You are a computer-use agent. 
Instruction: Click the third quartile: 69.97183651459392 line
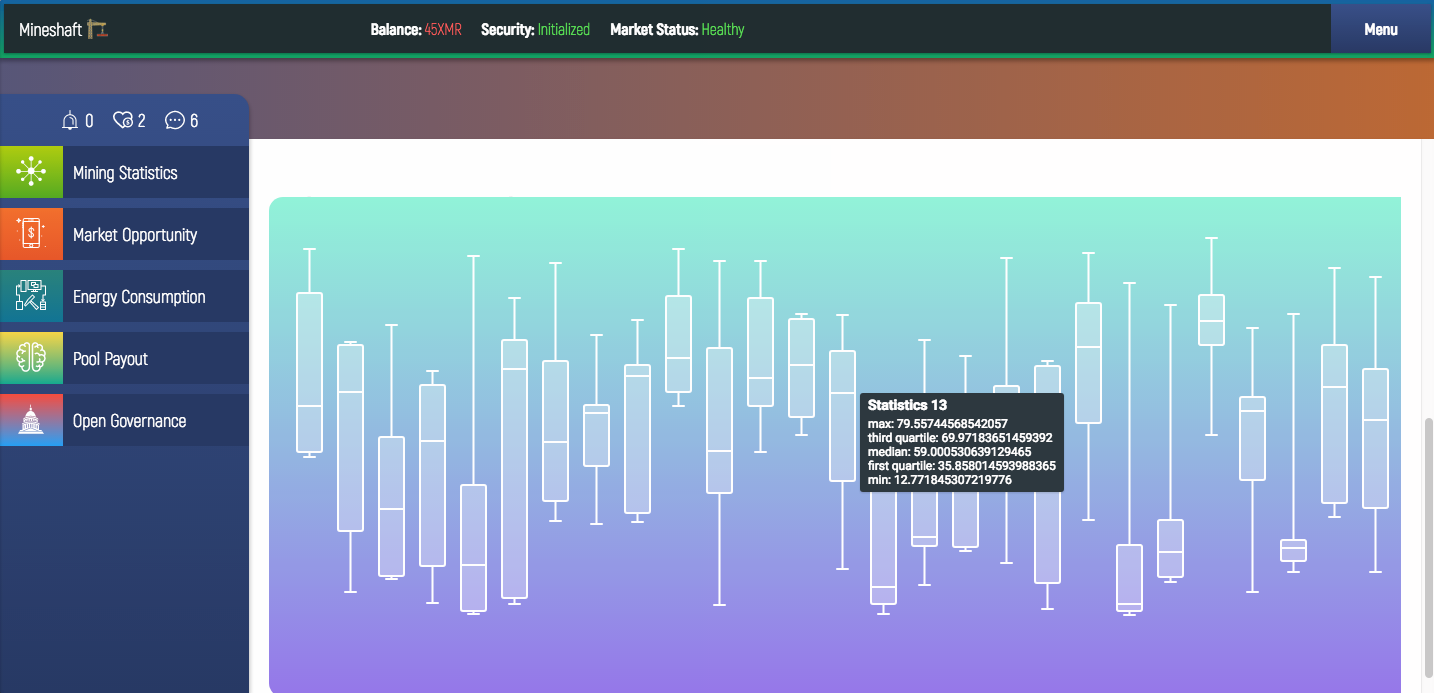[960, 438]
